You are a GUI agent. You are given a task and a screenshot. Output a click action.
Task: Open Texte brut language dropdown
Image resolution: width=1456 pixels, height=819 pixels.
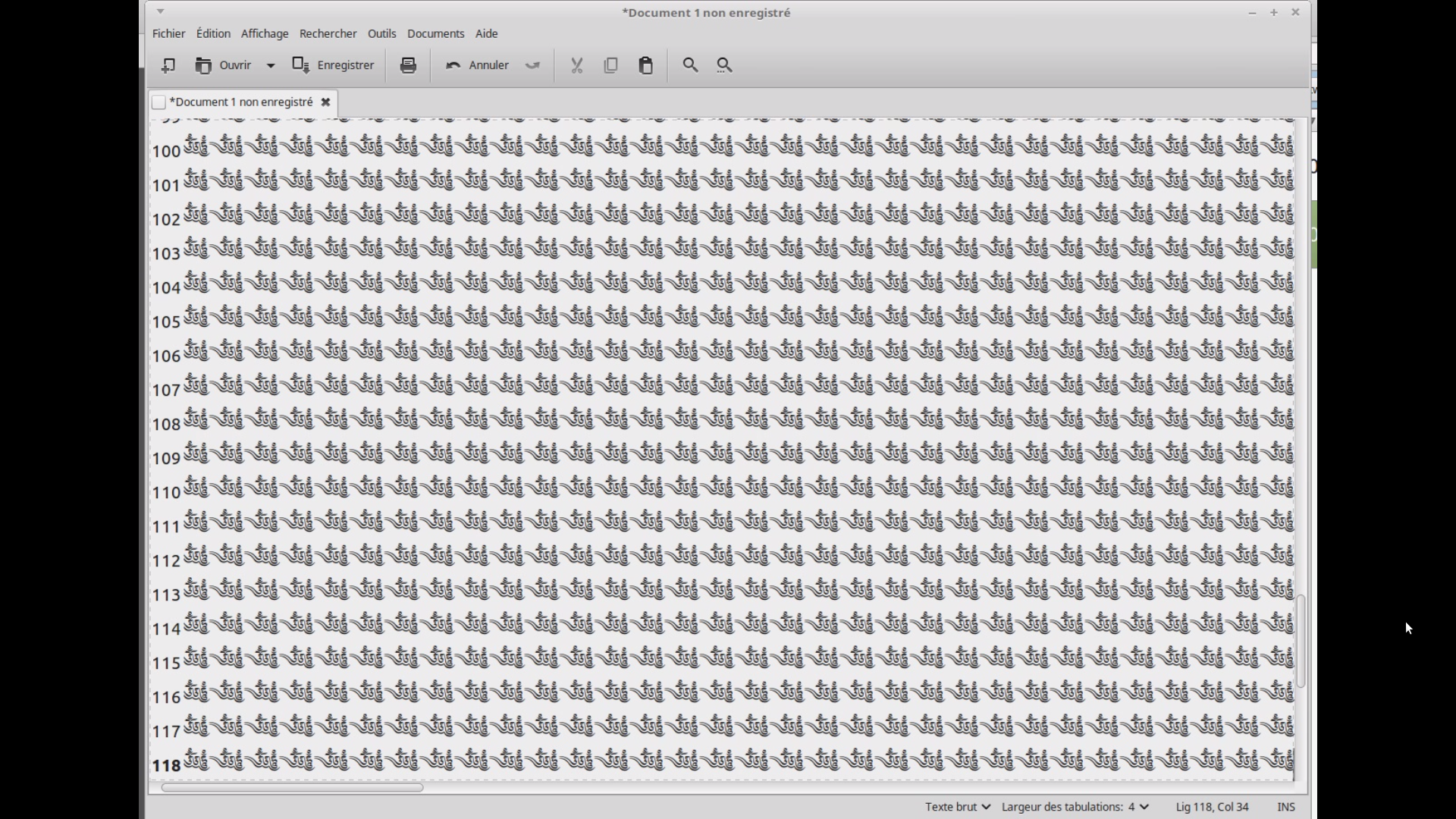tap(957, 807)
